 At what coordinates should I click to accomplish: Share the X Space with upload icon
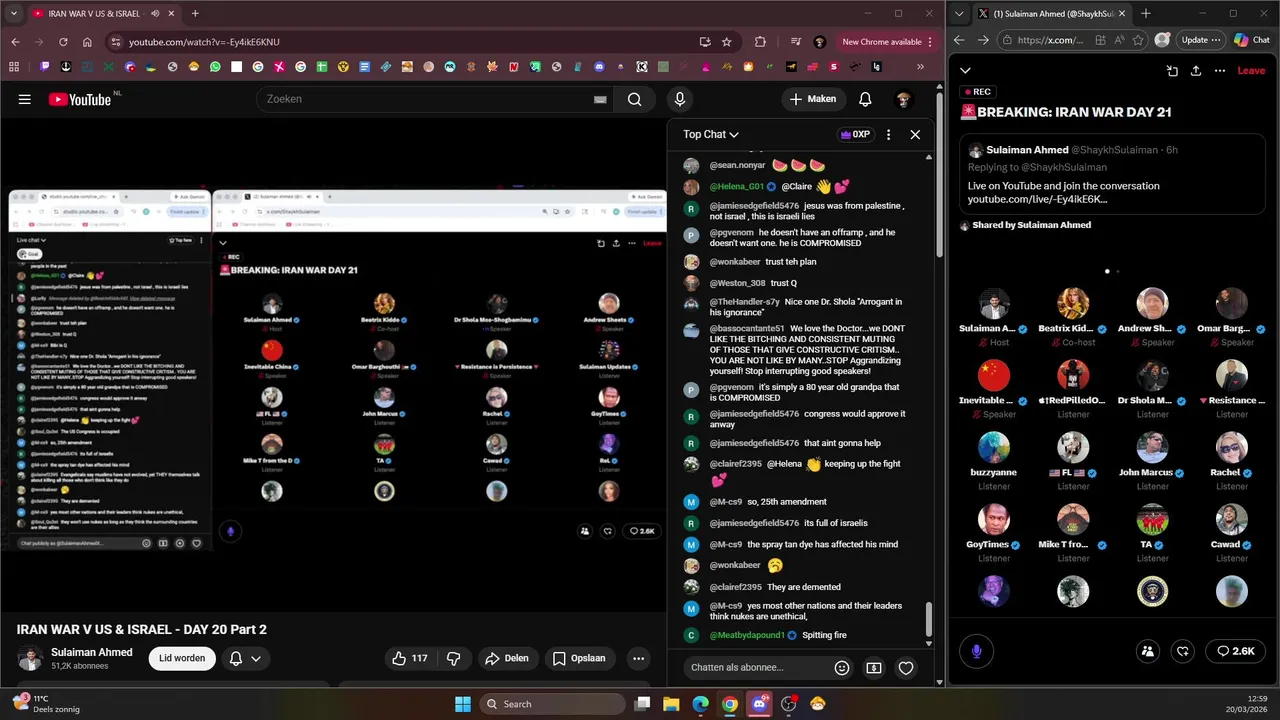click(x=1196, y=70)
